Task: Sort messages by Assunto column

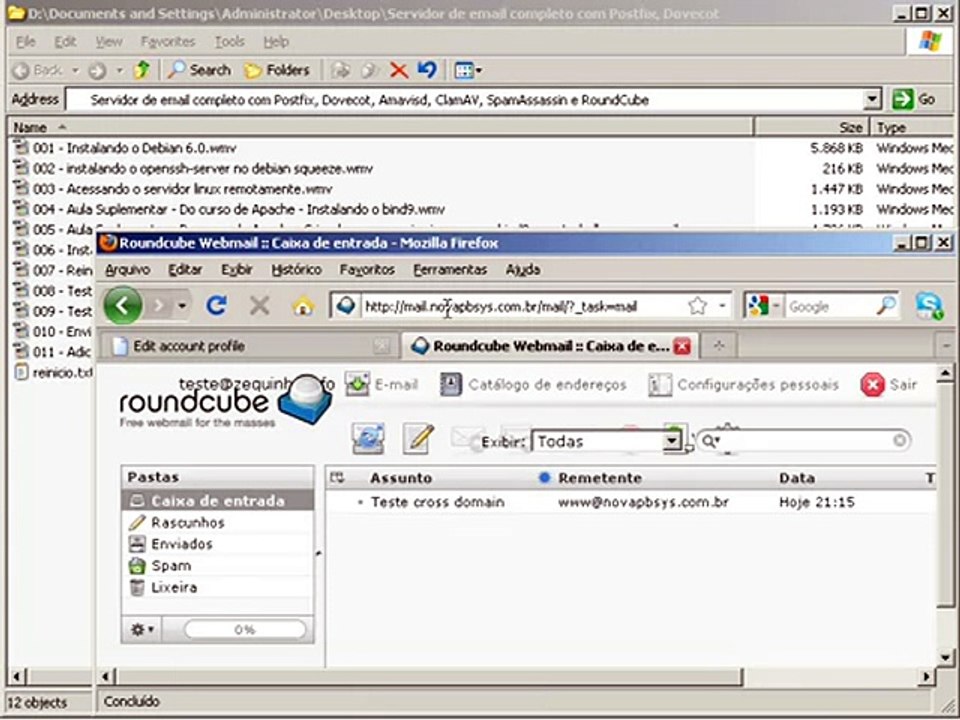Action: [401, 478]
